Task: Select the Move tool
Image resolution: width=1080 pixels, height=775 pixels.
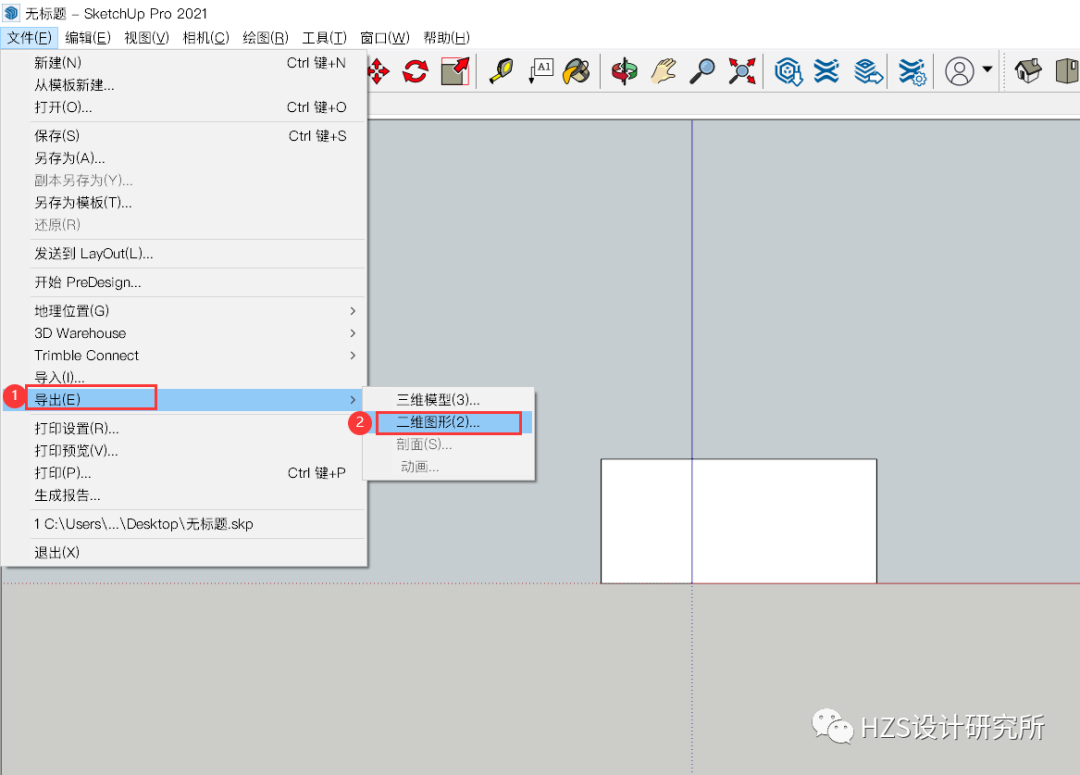Action: click(378, 71)
